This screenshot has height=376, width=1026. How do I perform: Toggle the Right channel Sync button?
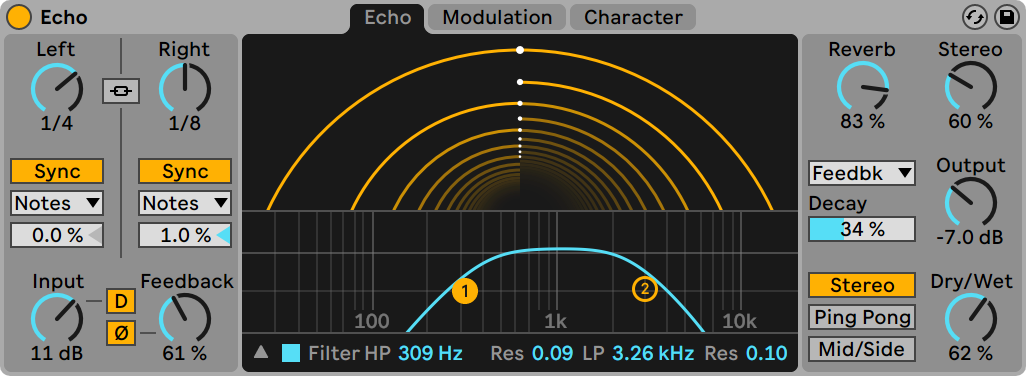click(185, 171)
